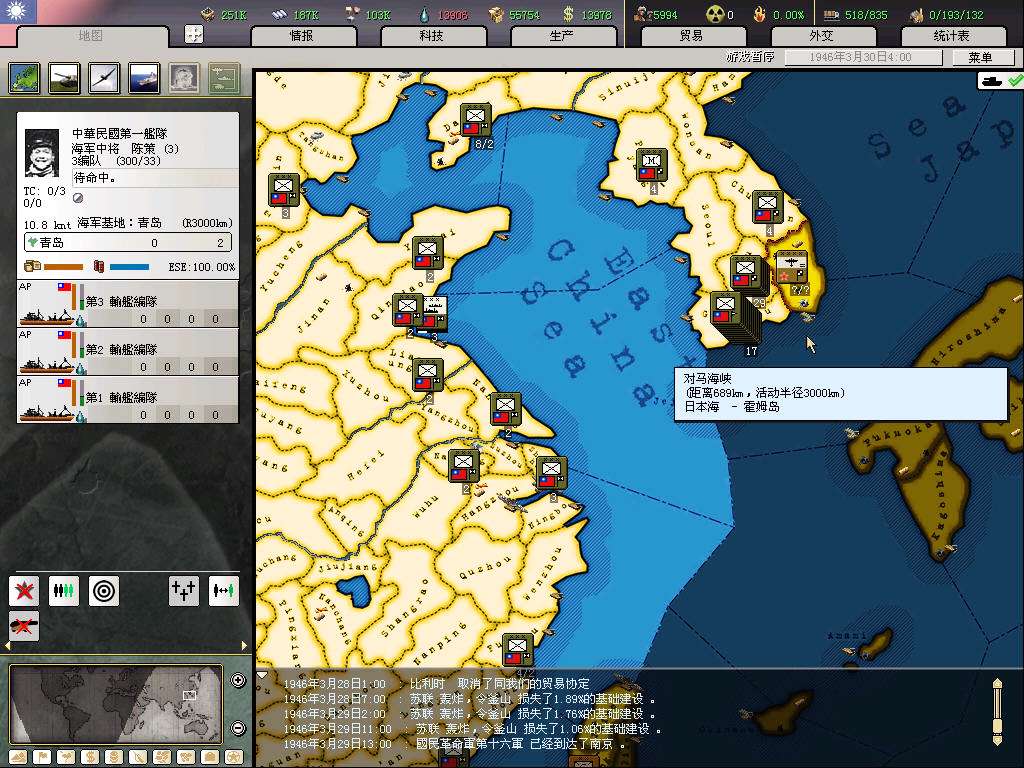The height and width of the screenshot is (768, 1024).
Task: Select the fleet counter at Qingdao port
Action: pos(436,312)
